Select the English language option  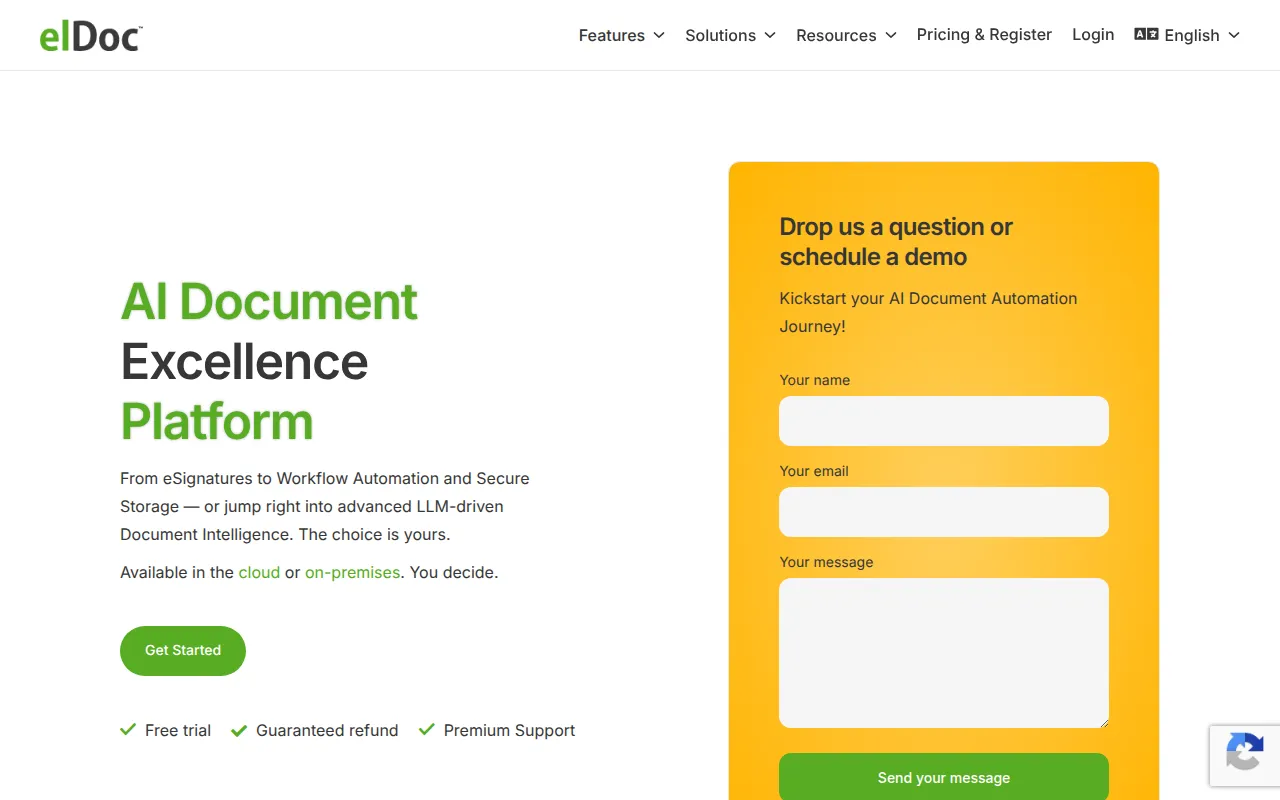[x=1192, y=35]
